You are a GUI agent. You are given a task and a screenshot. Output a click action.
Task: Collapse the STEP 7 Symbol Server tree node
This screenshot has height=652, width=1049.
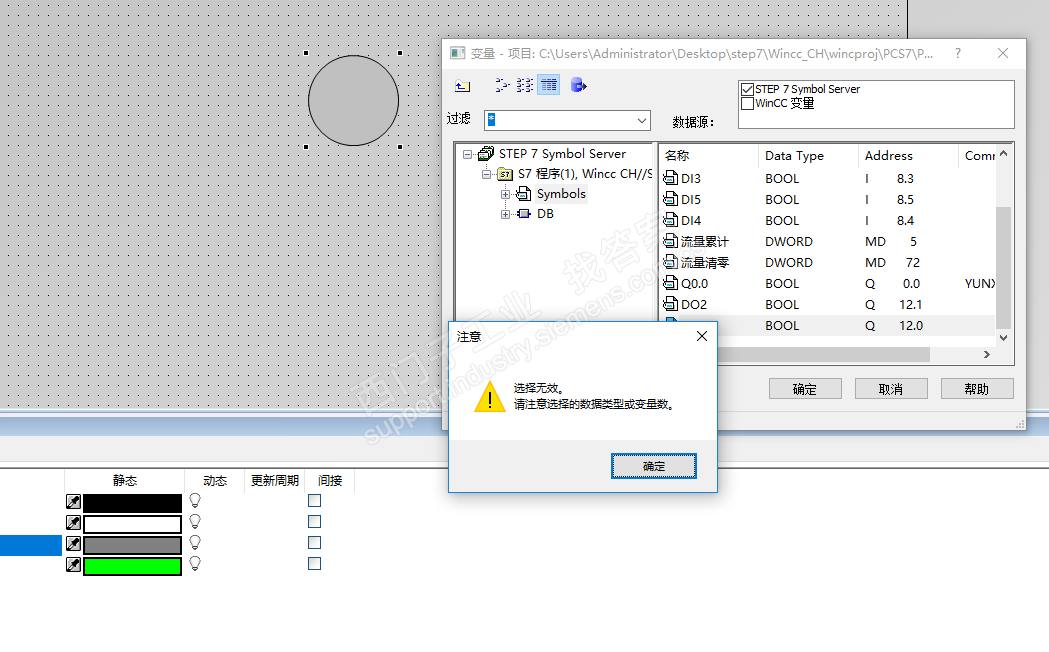click(467, 154)
